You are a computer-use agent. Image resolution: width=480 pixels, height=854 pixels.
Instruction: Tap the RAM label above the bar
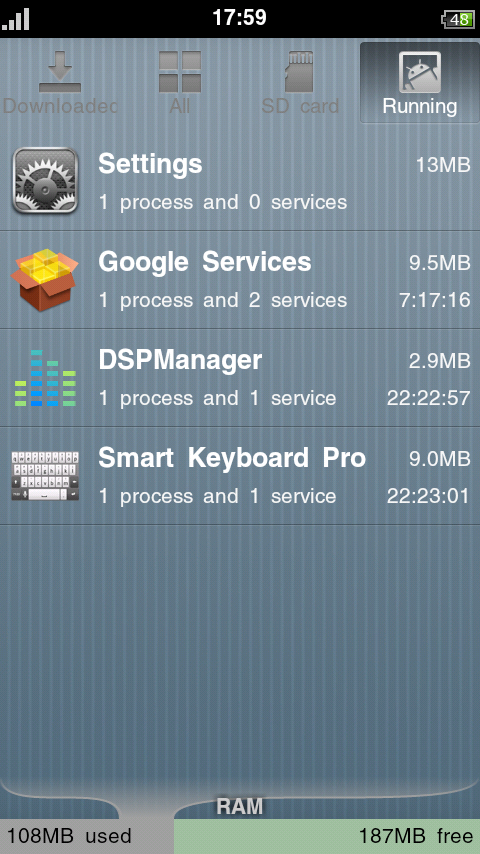240,806
